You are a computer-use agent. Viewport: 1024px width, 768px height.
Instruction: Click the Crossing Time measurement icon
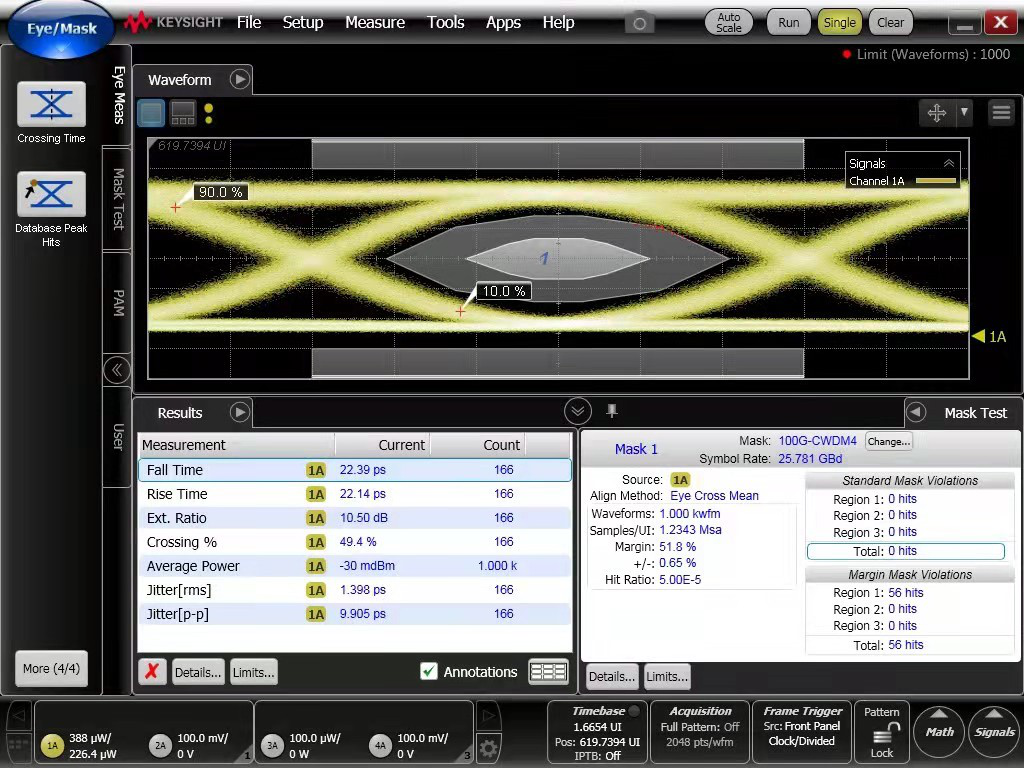click(x=51, y=105)
